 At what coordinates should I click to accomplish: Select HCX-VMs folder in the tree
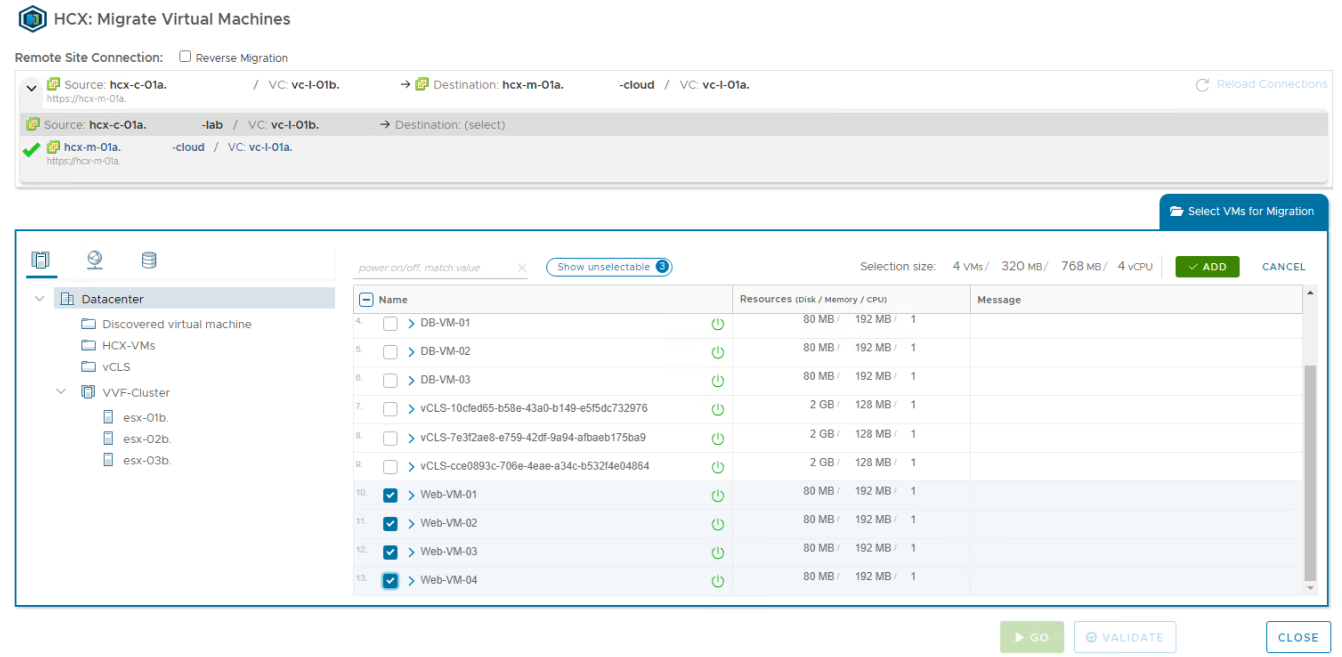pos(128,345)
